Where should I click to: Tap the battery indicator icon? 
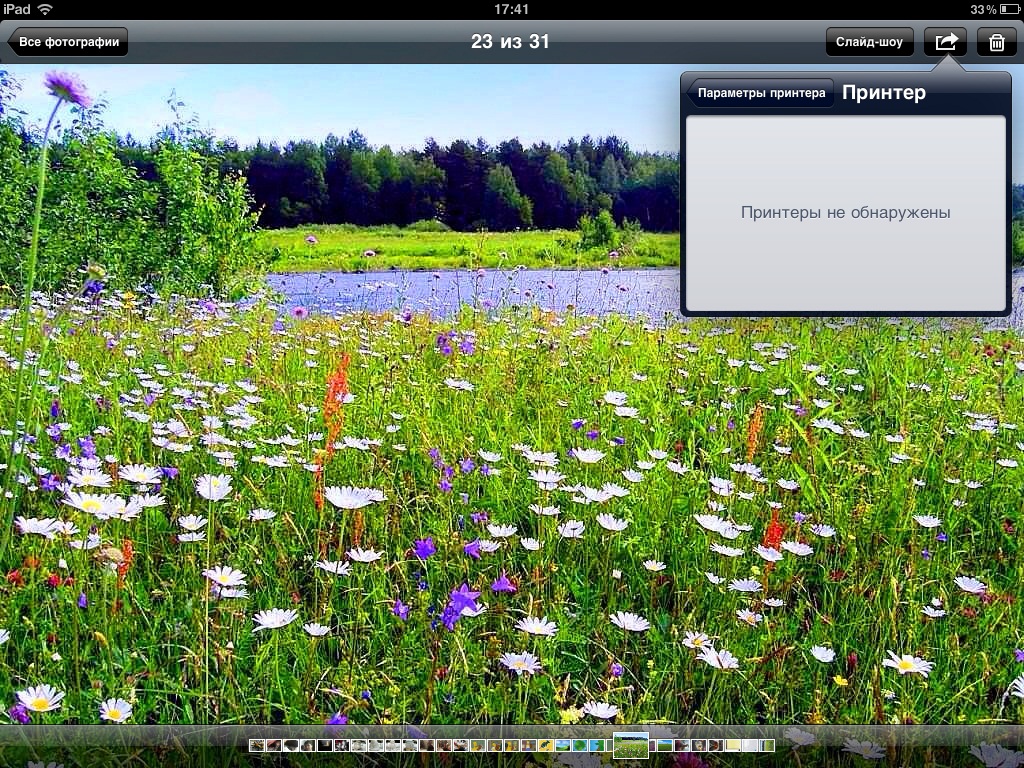pyautogui.click(x=1010, y=9)
